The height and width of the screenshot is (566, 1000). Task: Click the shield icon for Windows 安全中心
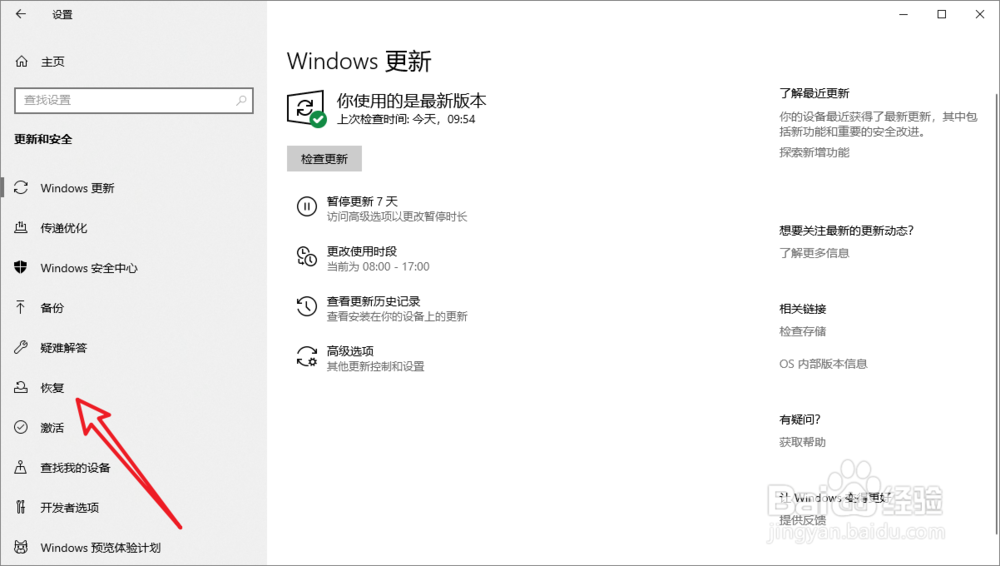pyautogui.click(x=21, y=267)
